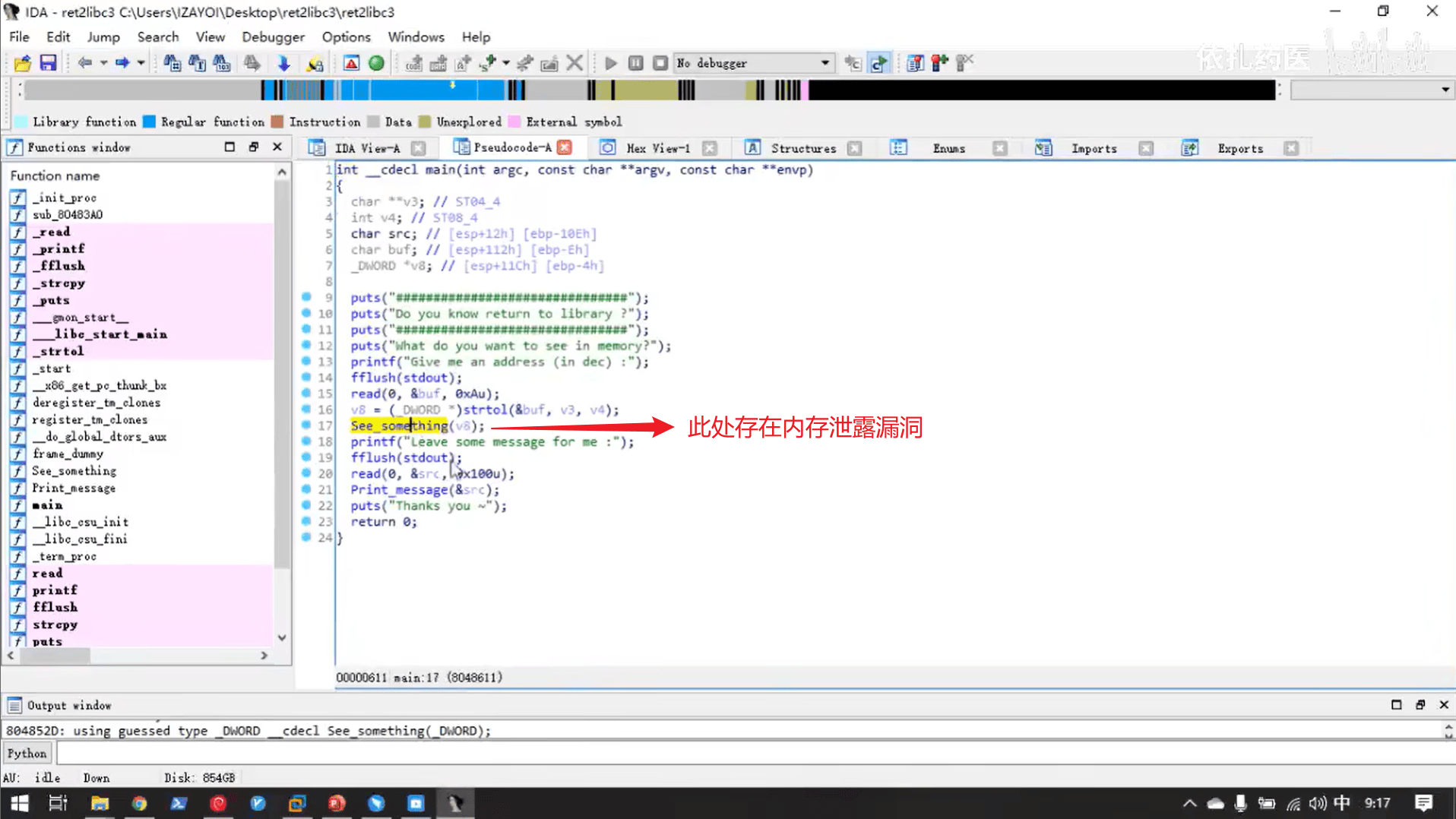1456x819 pixels.
Task: Open the dropdown at navigation band right end
Action: tap(1445, 90)
